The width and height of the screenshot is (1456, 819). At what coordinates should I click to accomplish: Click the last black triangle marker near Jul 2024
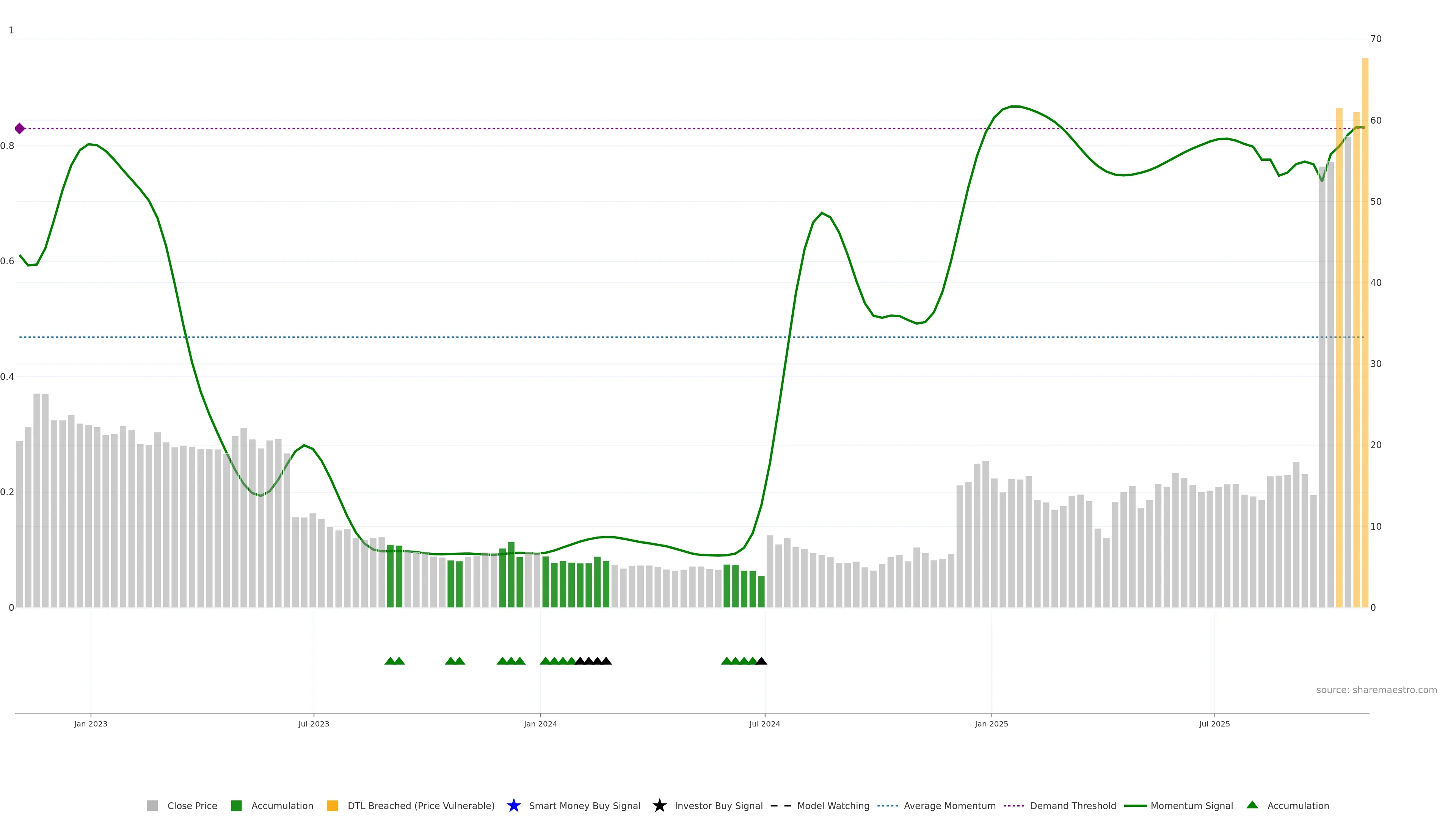761,661
